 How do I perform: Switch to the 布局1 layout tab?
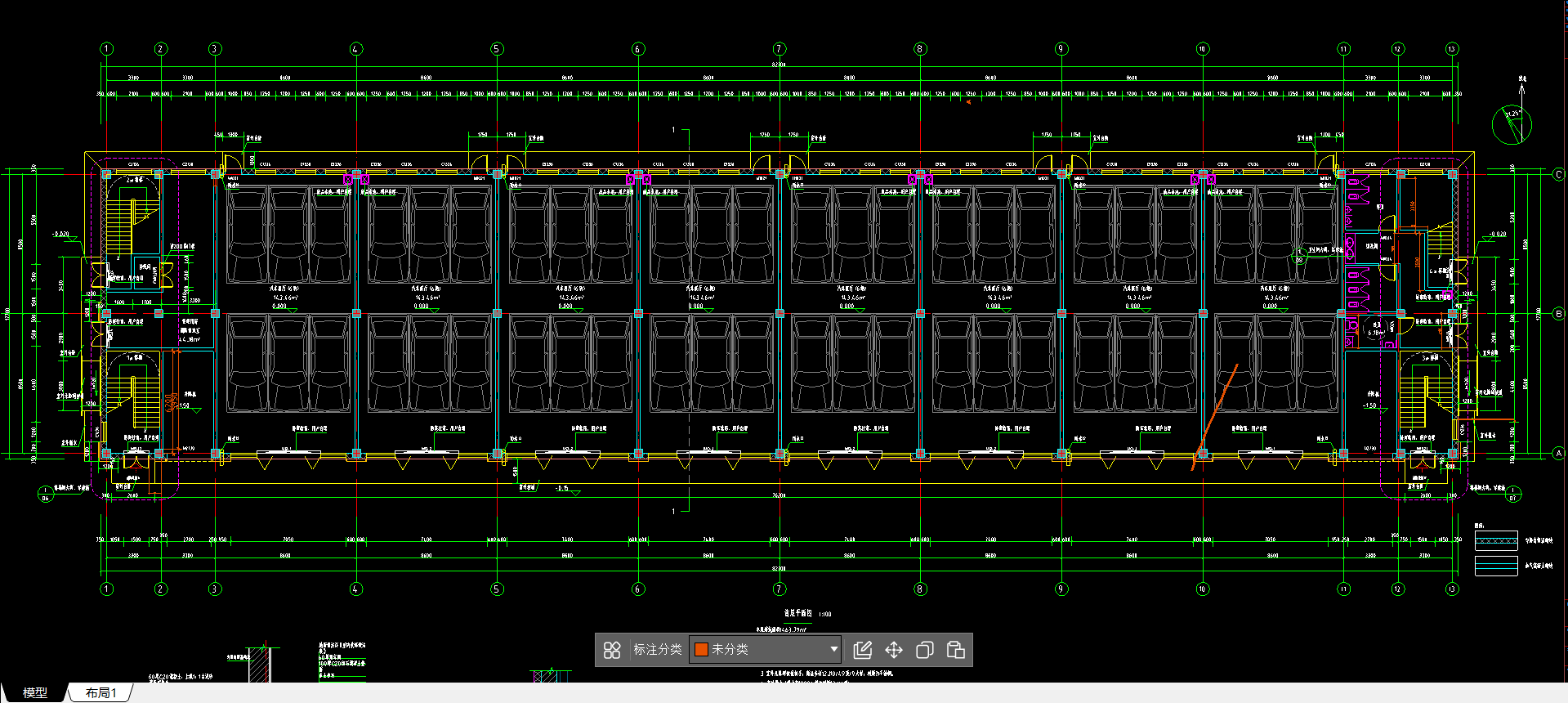pyautogui.click(x=101, y=692)
